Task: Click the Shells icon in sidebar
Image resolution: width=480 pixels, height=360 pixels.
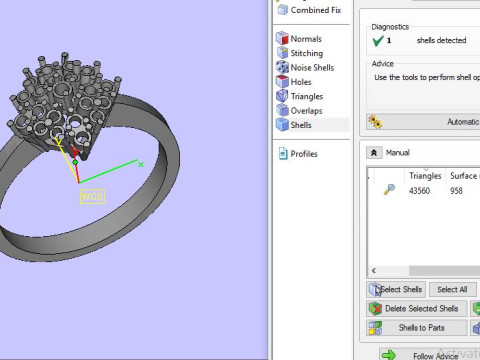Action: point(282,125)
